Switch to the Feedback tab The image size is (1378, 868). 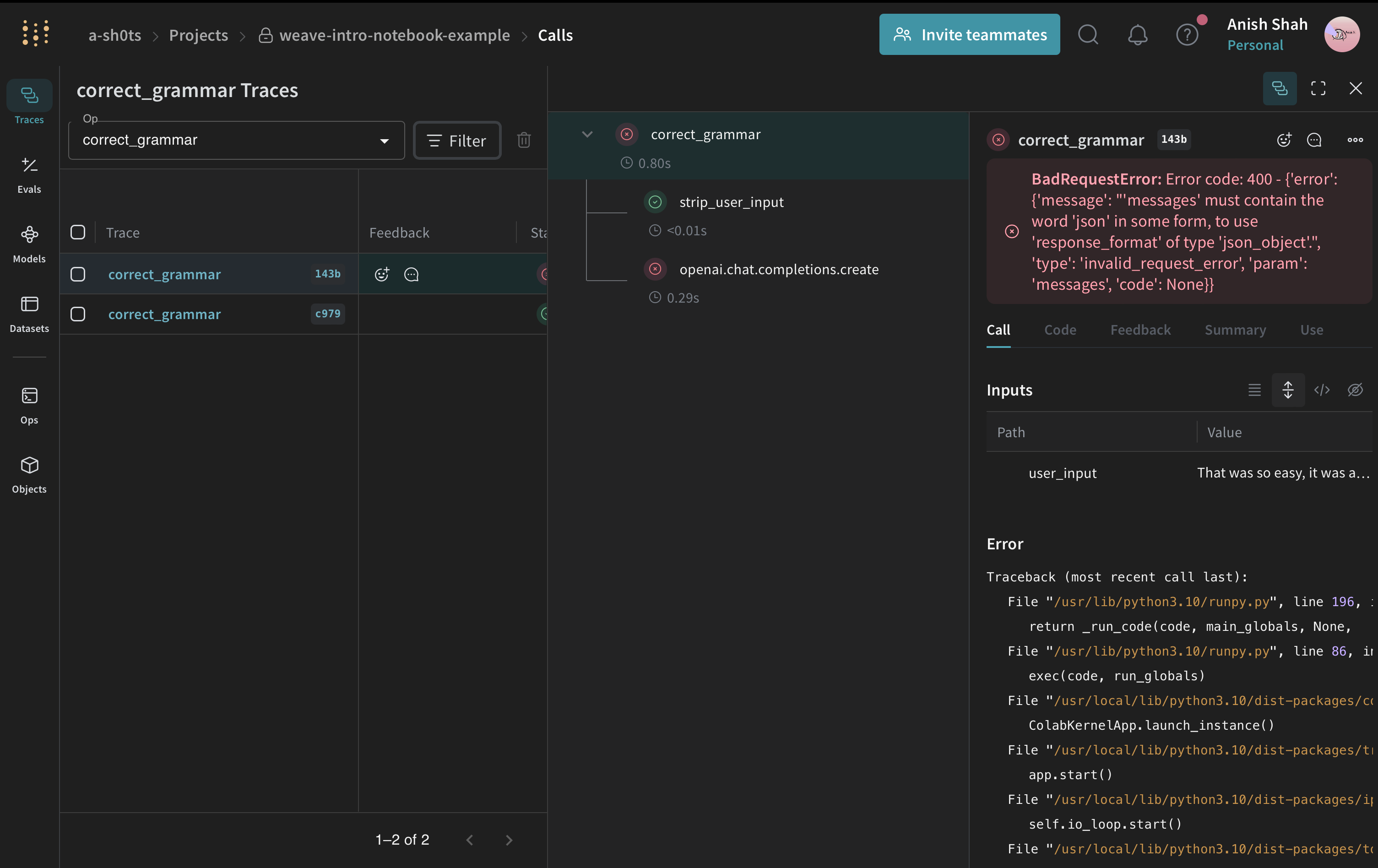coord(1140,330)
